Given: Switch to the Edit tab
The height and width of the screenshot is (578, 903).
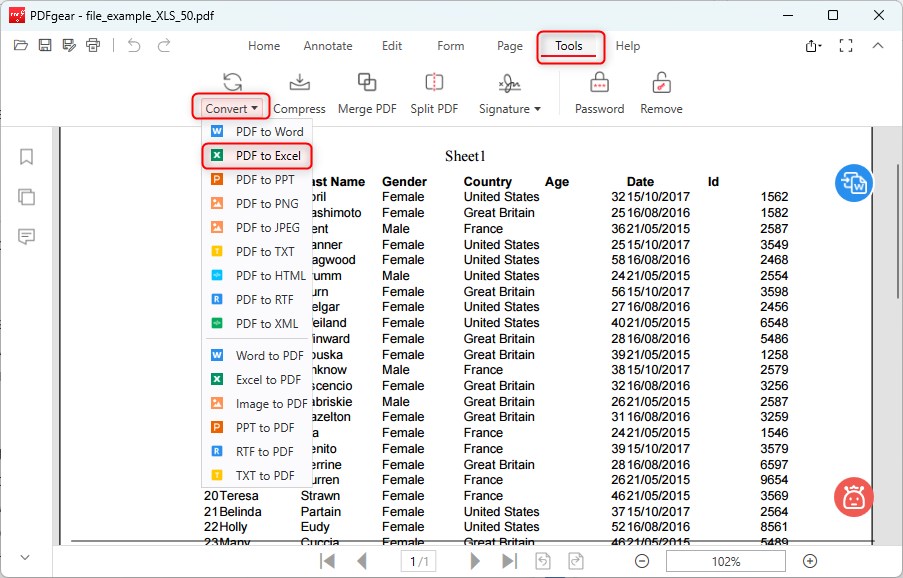Looking at the screenshot, I should (x=392, y=46).
